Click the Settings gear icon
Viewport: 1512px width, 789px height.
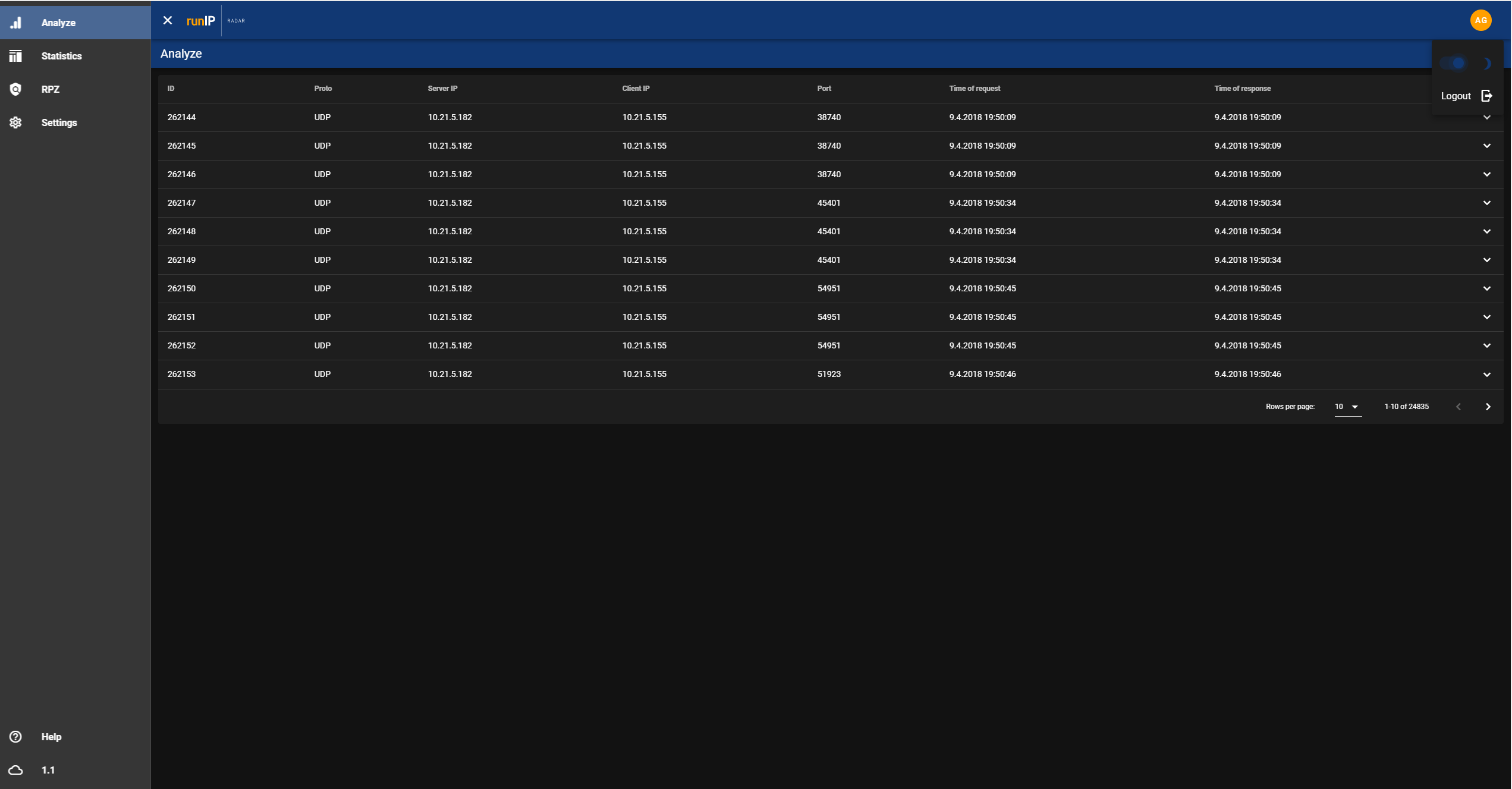pyautogui.click(x=16, y=122)
